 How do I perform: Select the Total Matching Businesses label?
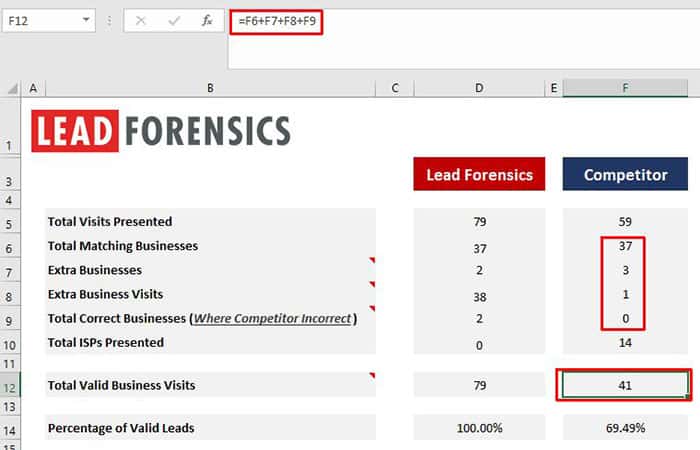(123, 246)
